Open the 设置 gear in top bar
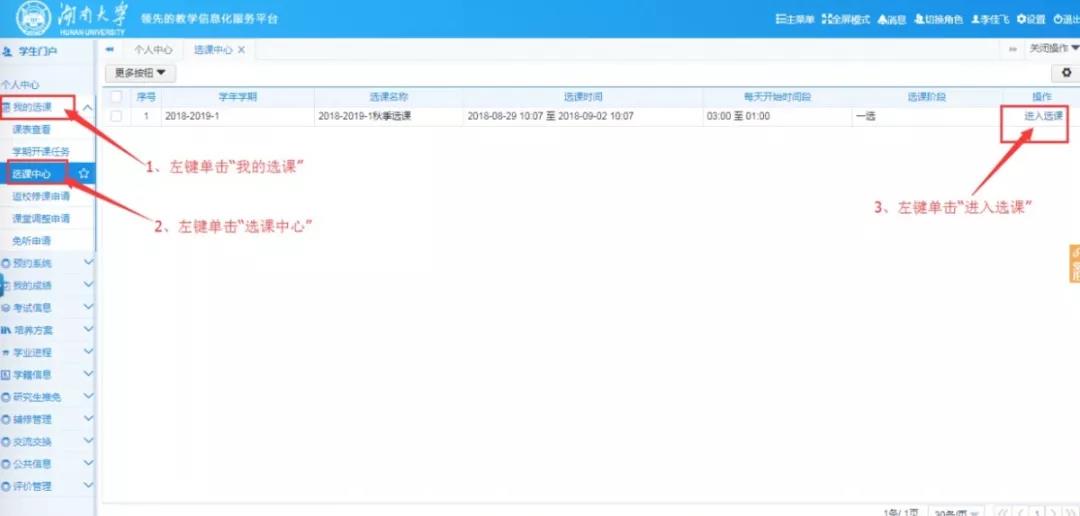The height and width of the screenshot is (516, 1080). pyautogui.click(x=1021, y=19)
